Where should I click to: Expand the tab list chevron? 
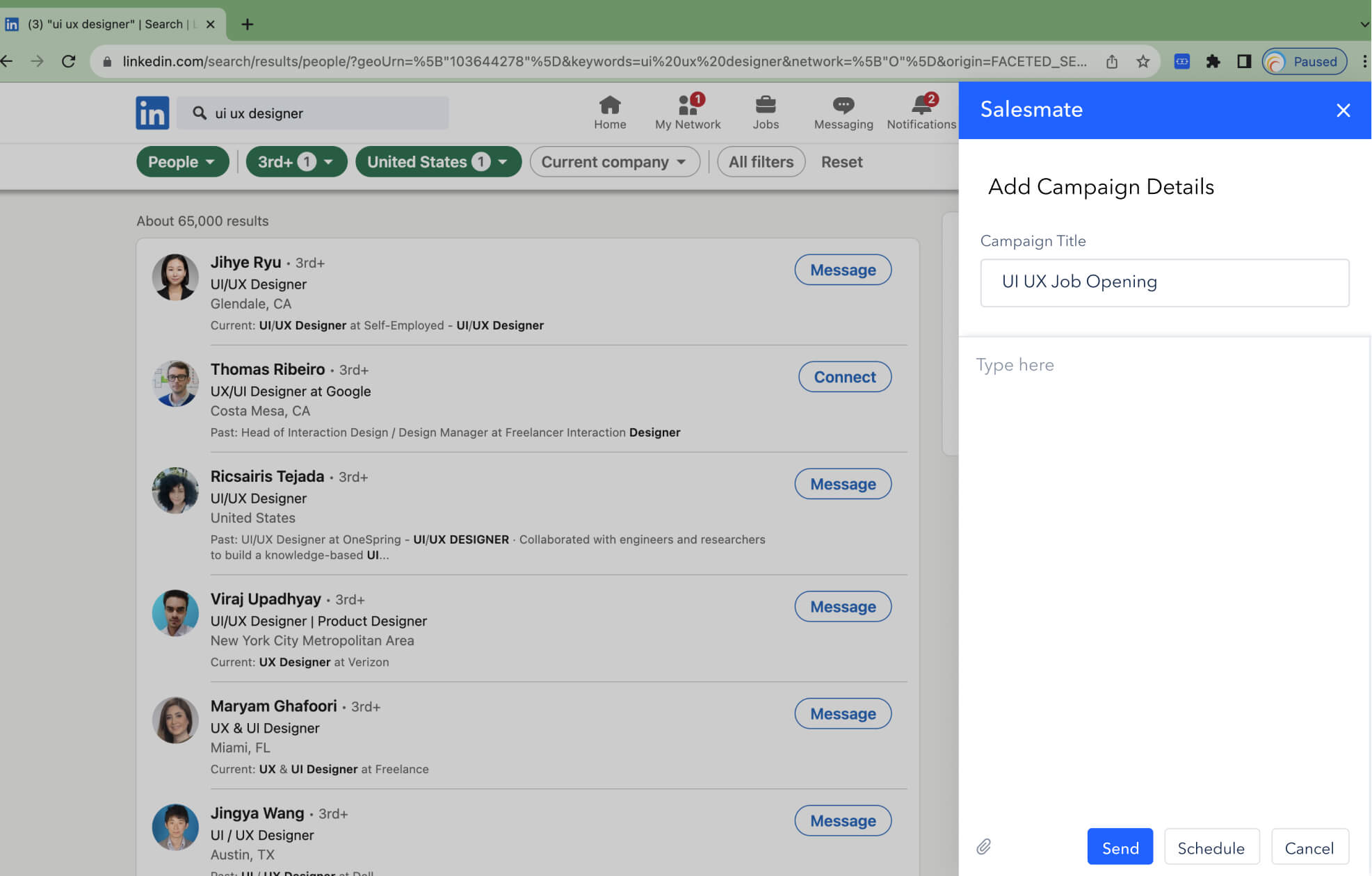coord(1364,24)
